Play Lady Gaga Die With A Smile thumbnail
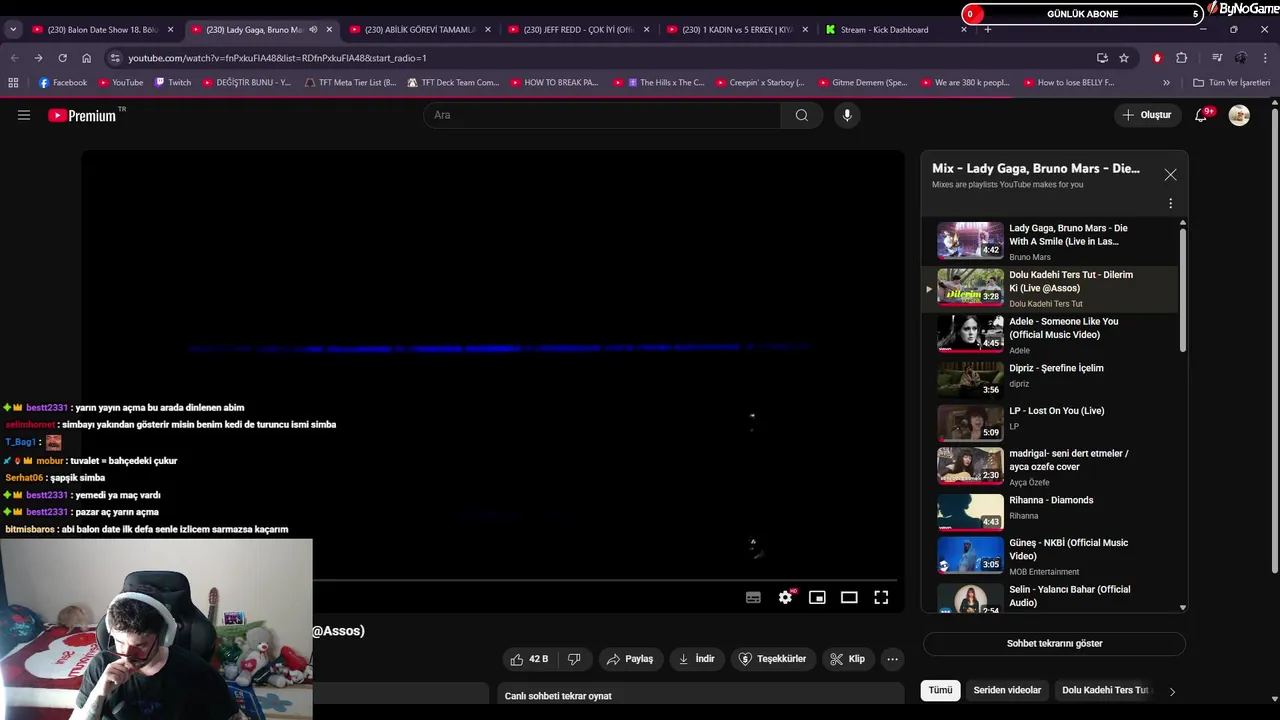The width and height of the screenshot is (1280, 720). tap(970, 241)
